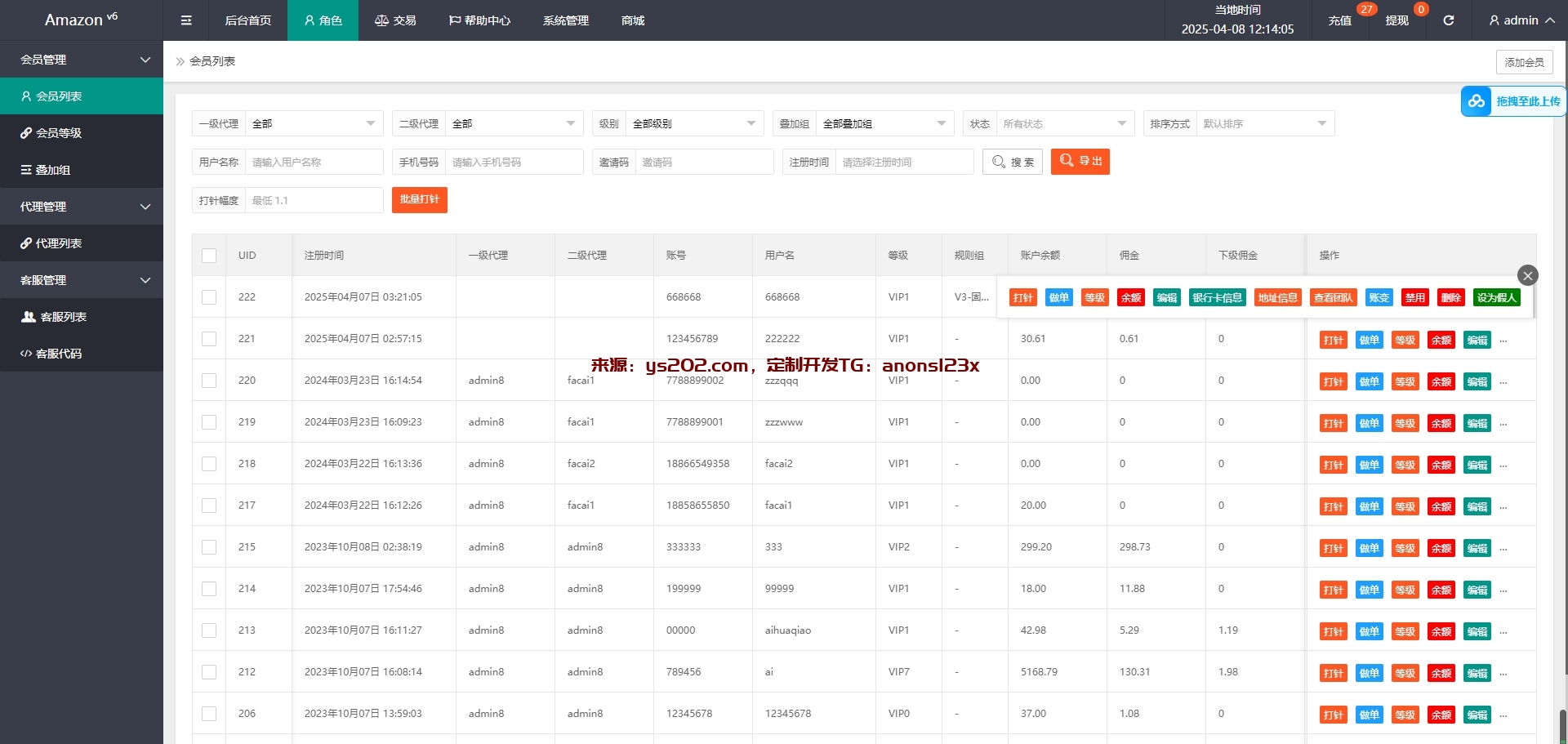1568x744 pixels.
Task: Select the row checkbox for UID 215
Action: click(x=209, y=547)
